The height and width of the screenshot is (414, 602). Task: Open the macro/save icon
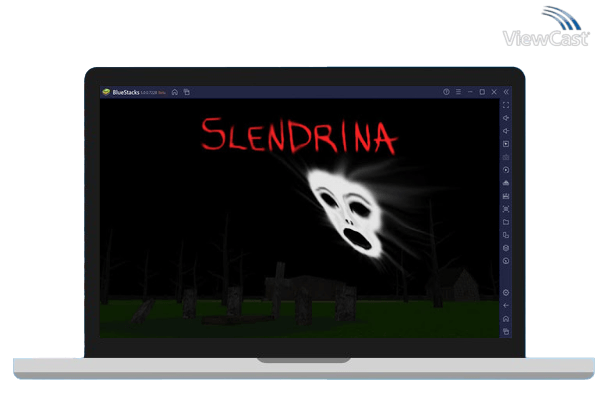(x=506, y=196)
